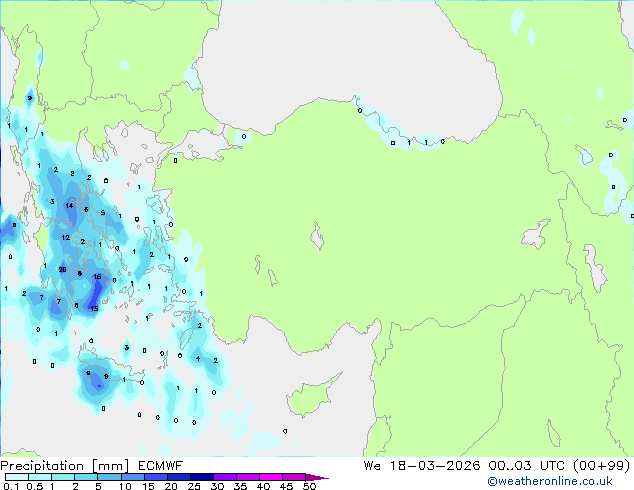Click the legend scale label '25'
The width and height of the screenshot is (634, 490).
pos(194,486)
